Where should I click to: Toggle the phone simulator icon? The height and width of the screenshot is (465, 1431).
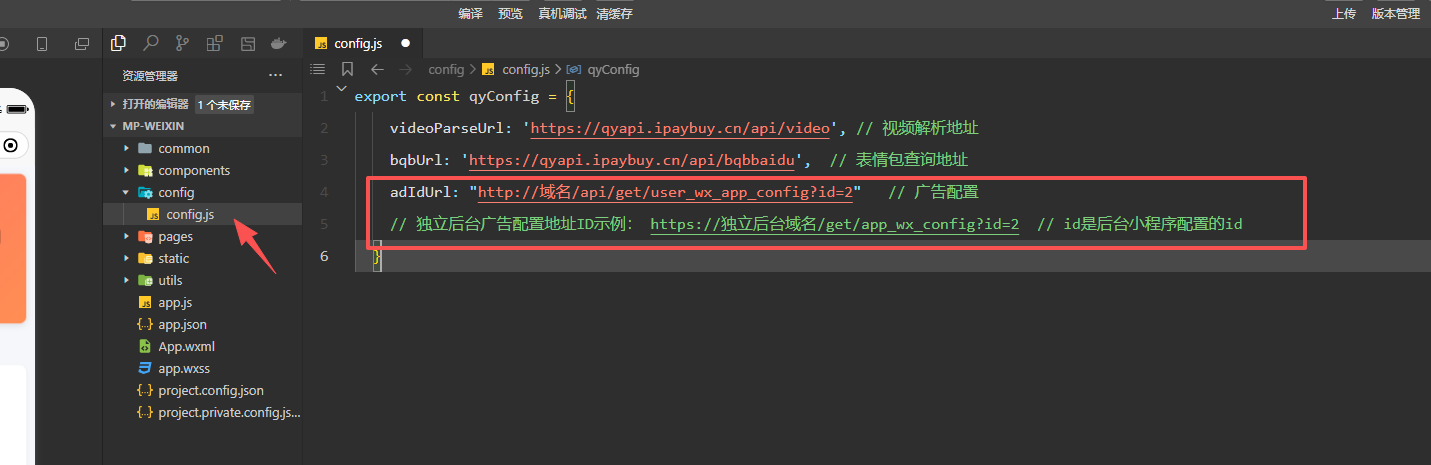[x=42, y=44]
